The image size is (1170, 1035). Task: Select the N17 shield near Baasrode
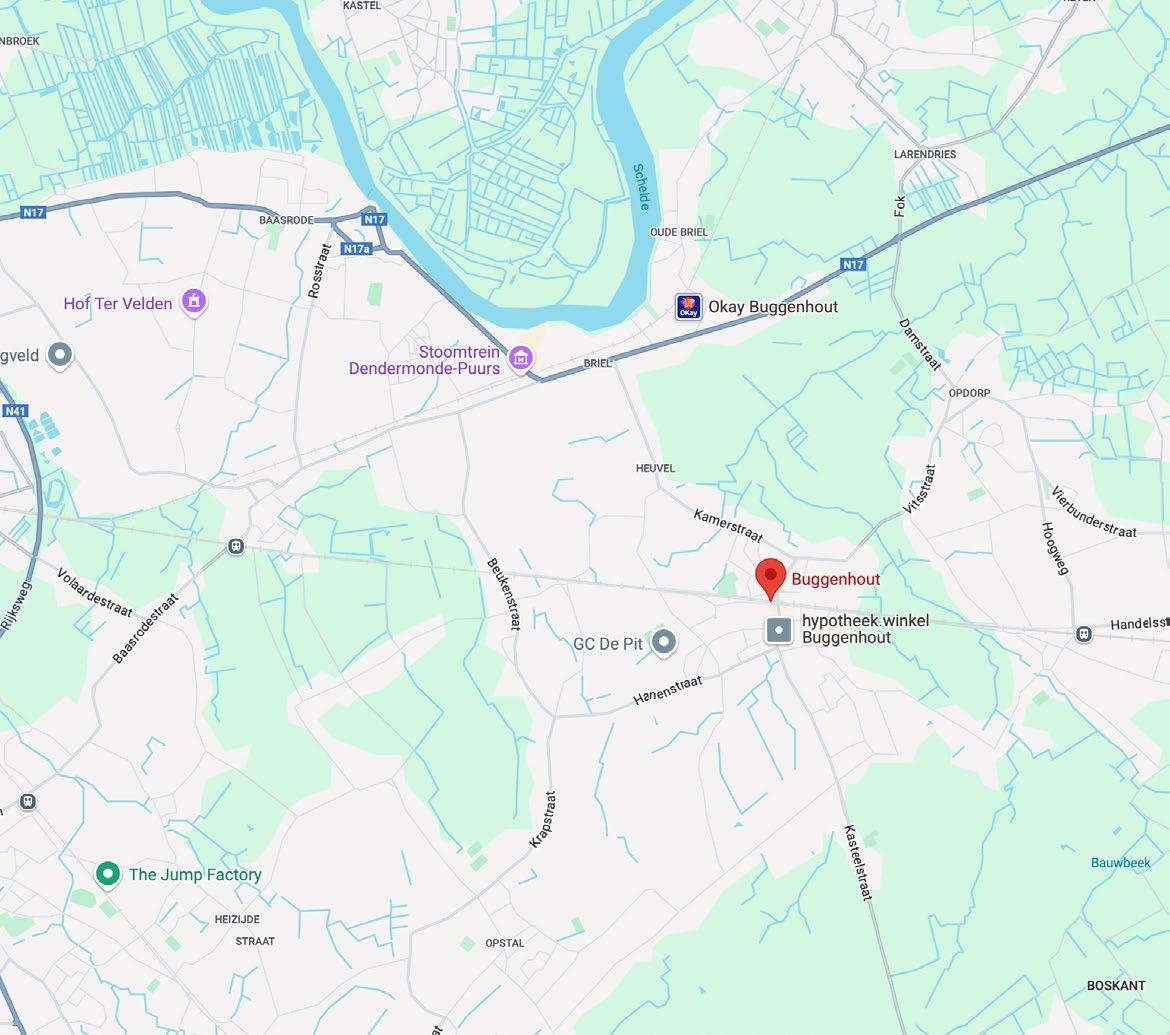(x=374, y=219)
